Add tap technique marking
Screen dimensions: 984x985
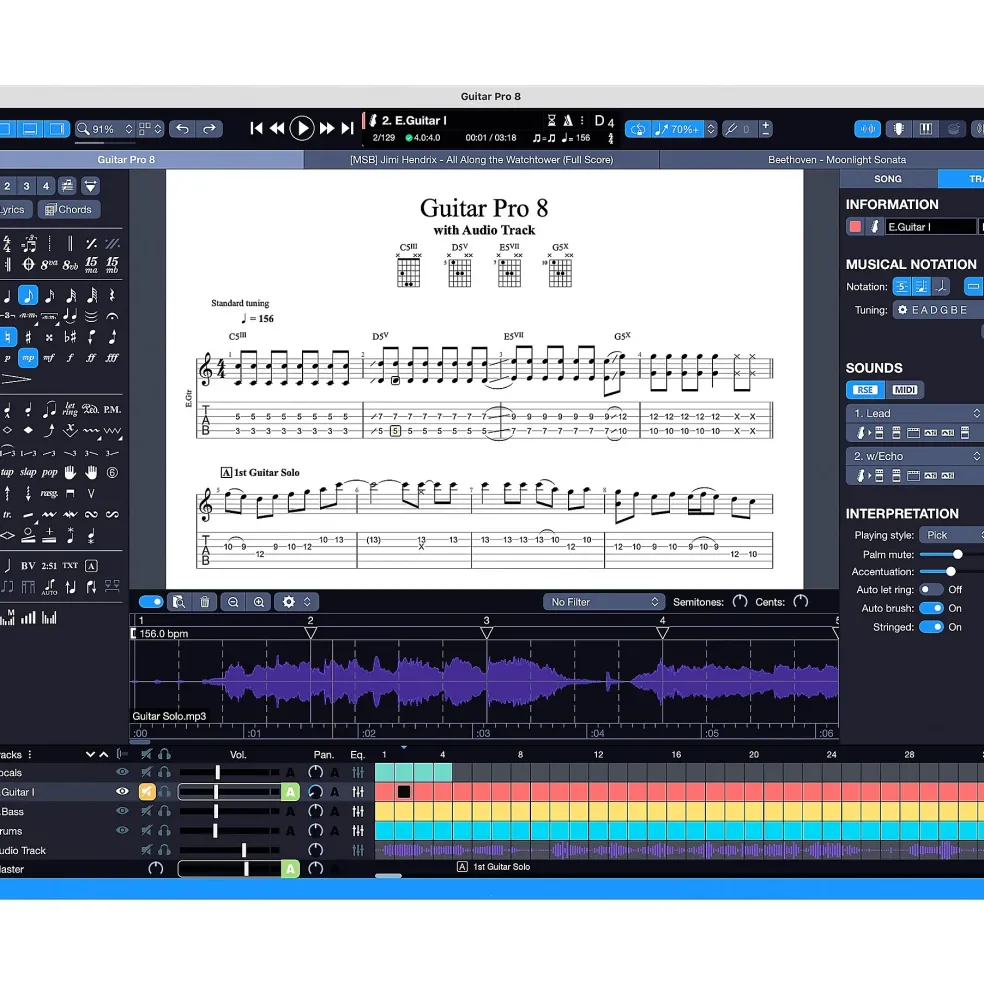[8, 472]
